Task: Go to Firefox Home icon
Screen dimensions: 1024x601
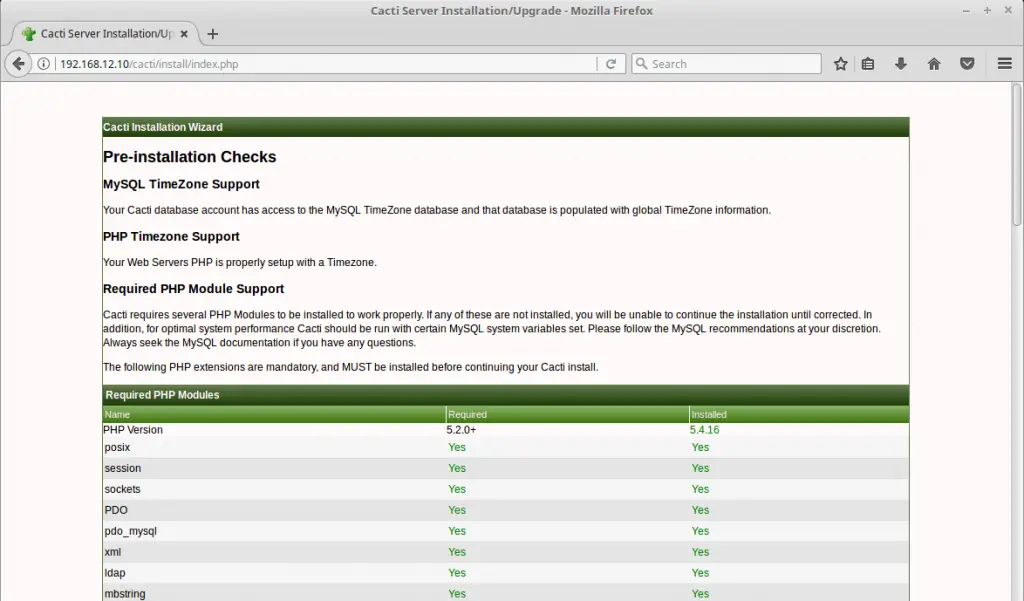Action: tap(934, 63)
